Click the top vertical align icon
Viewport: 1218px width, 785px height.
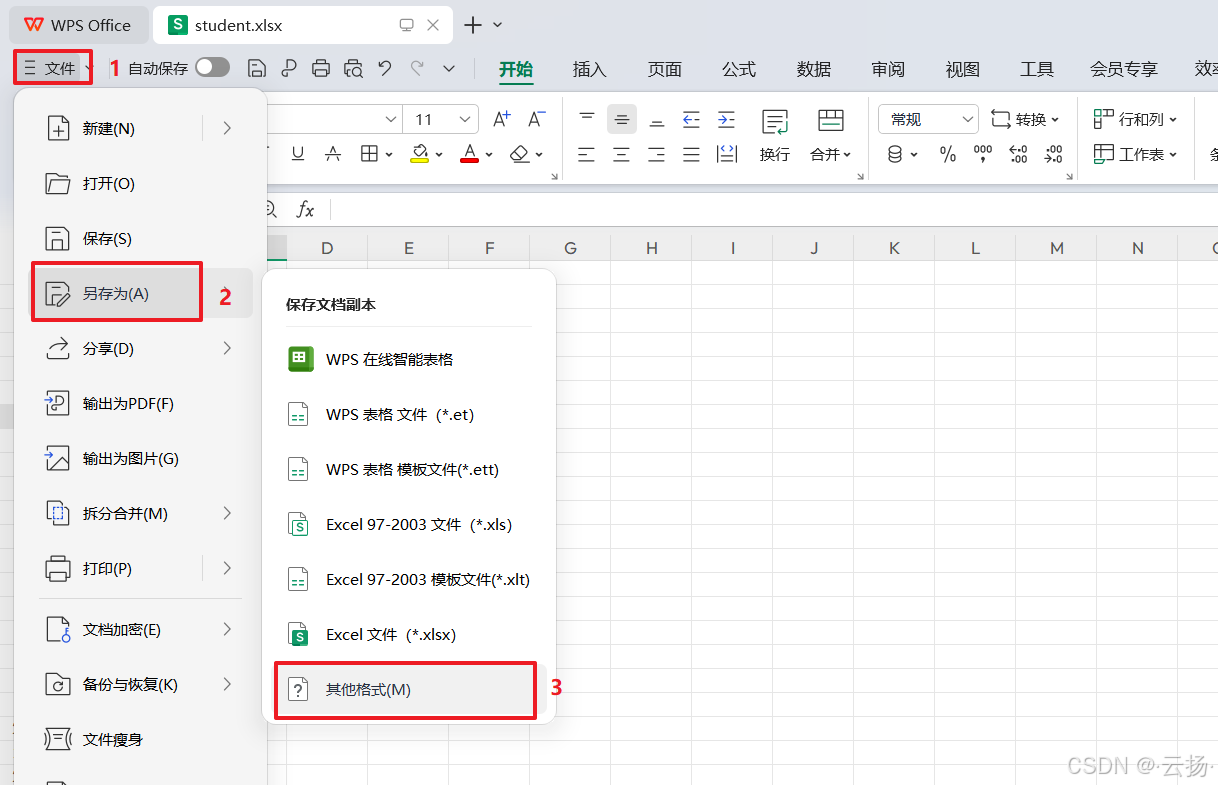point(587,119)
